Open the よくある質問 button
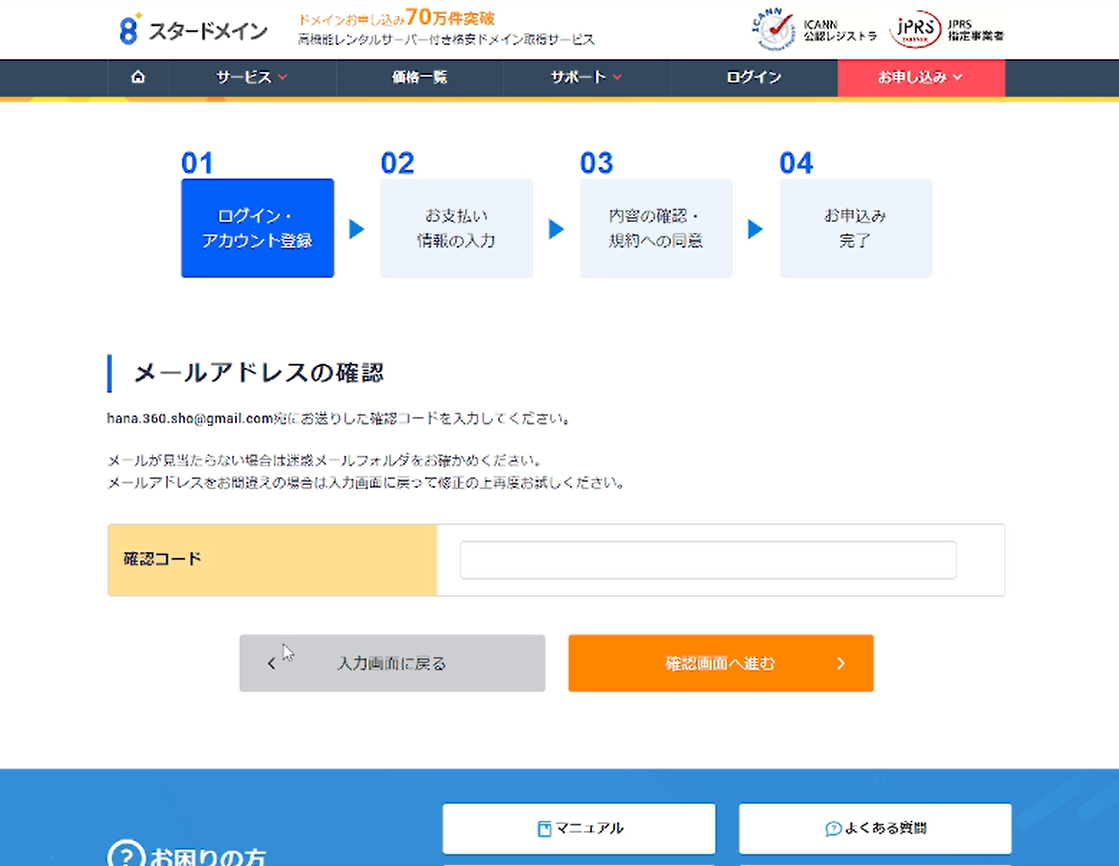 click(x=875, y=828)
